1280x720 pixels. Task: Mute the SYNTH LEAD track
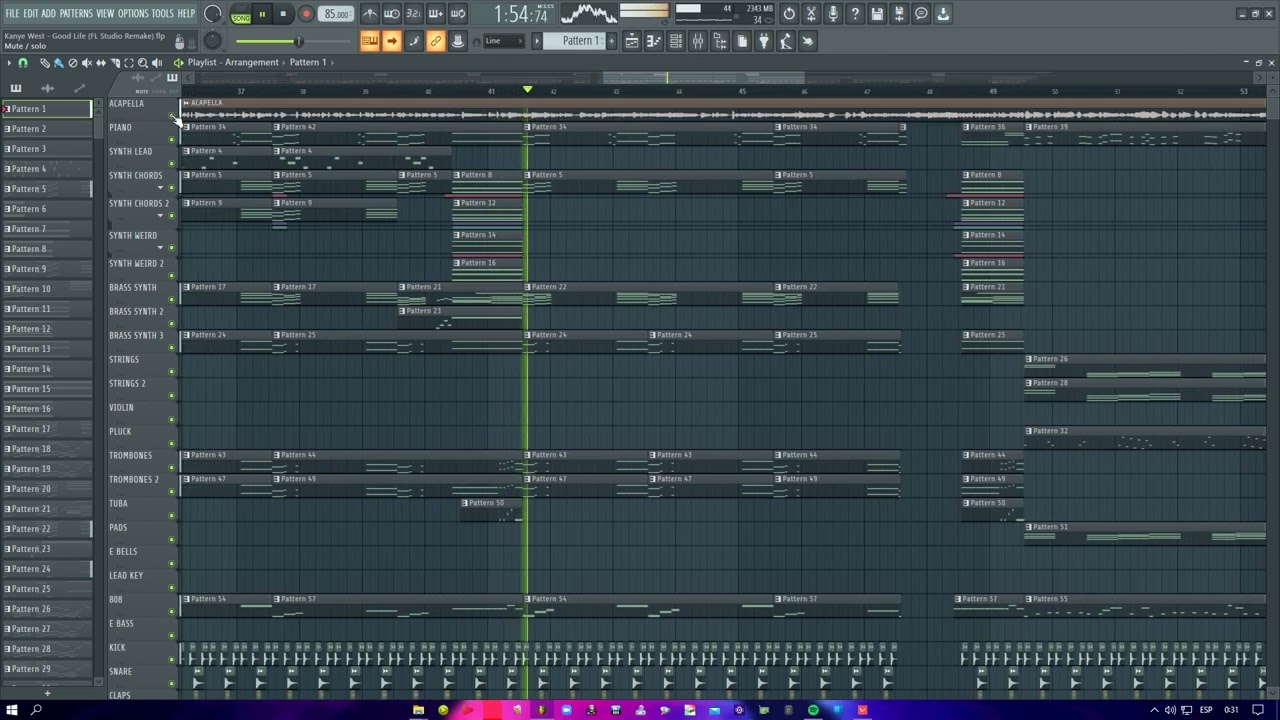tap(172, 164)
